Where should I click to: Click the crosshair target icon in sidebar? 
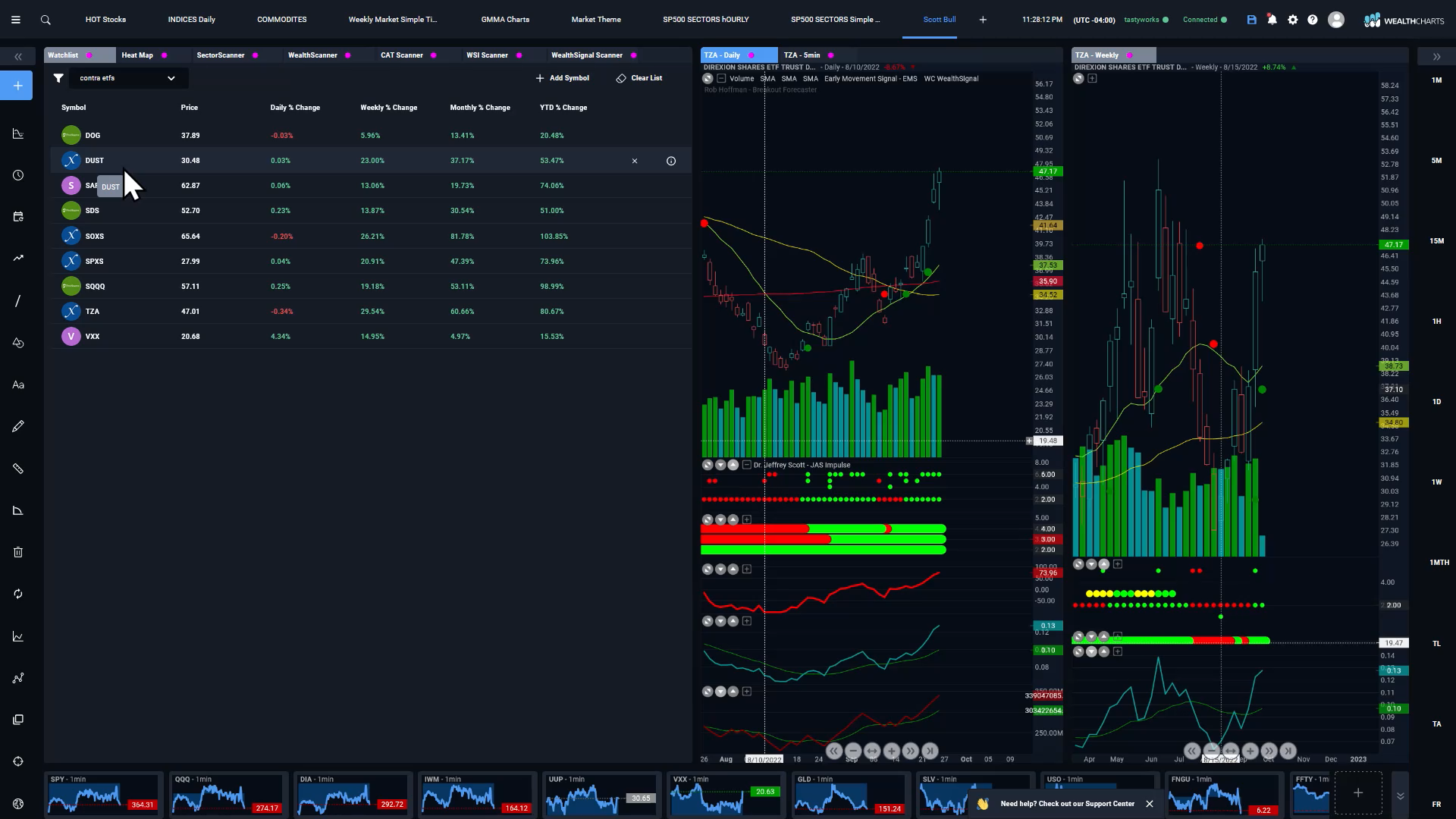tap(18, 761)
